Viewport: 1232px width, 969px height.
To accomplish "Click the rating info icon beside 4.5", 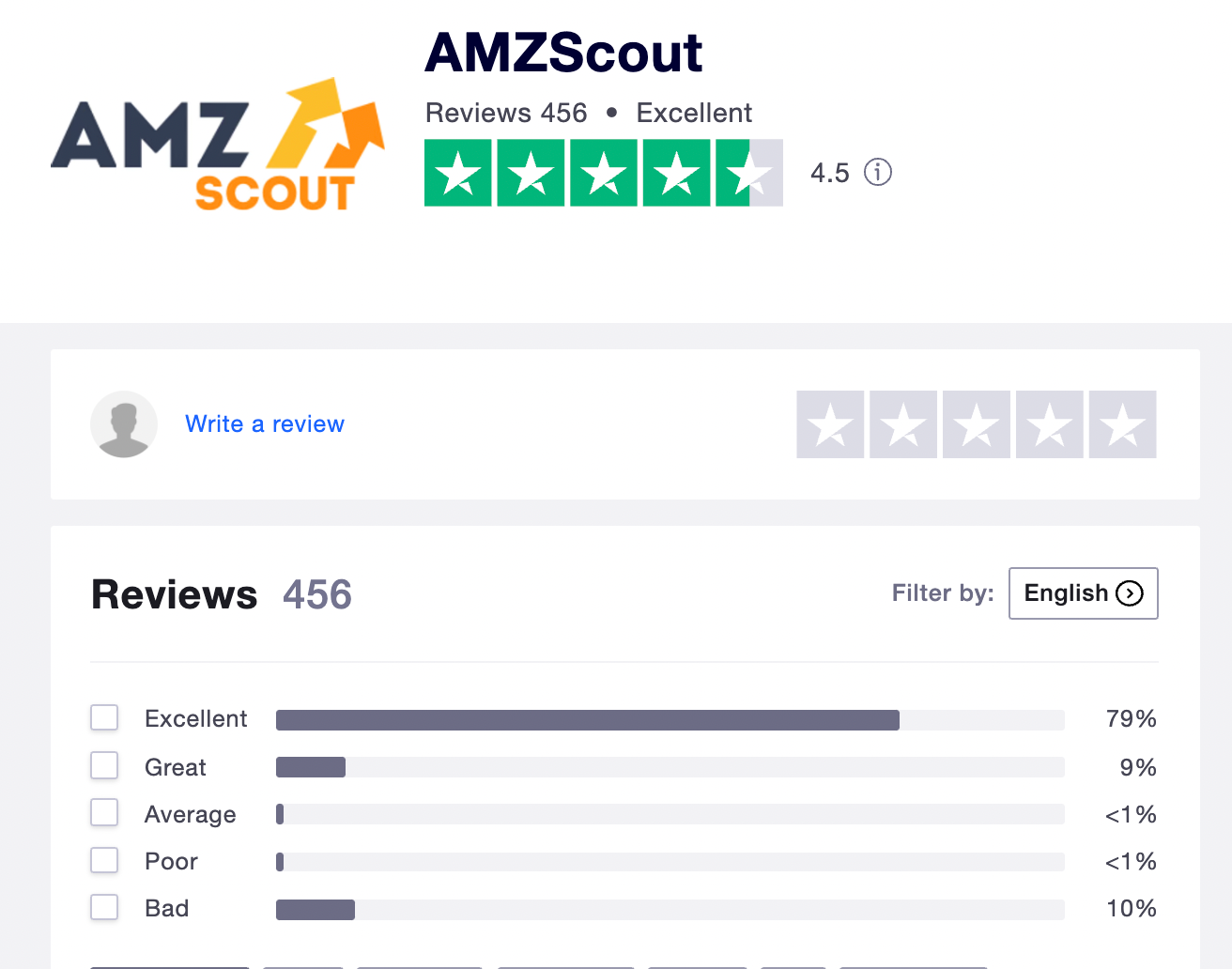I will click(877, 172).
